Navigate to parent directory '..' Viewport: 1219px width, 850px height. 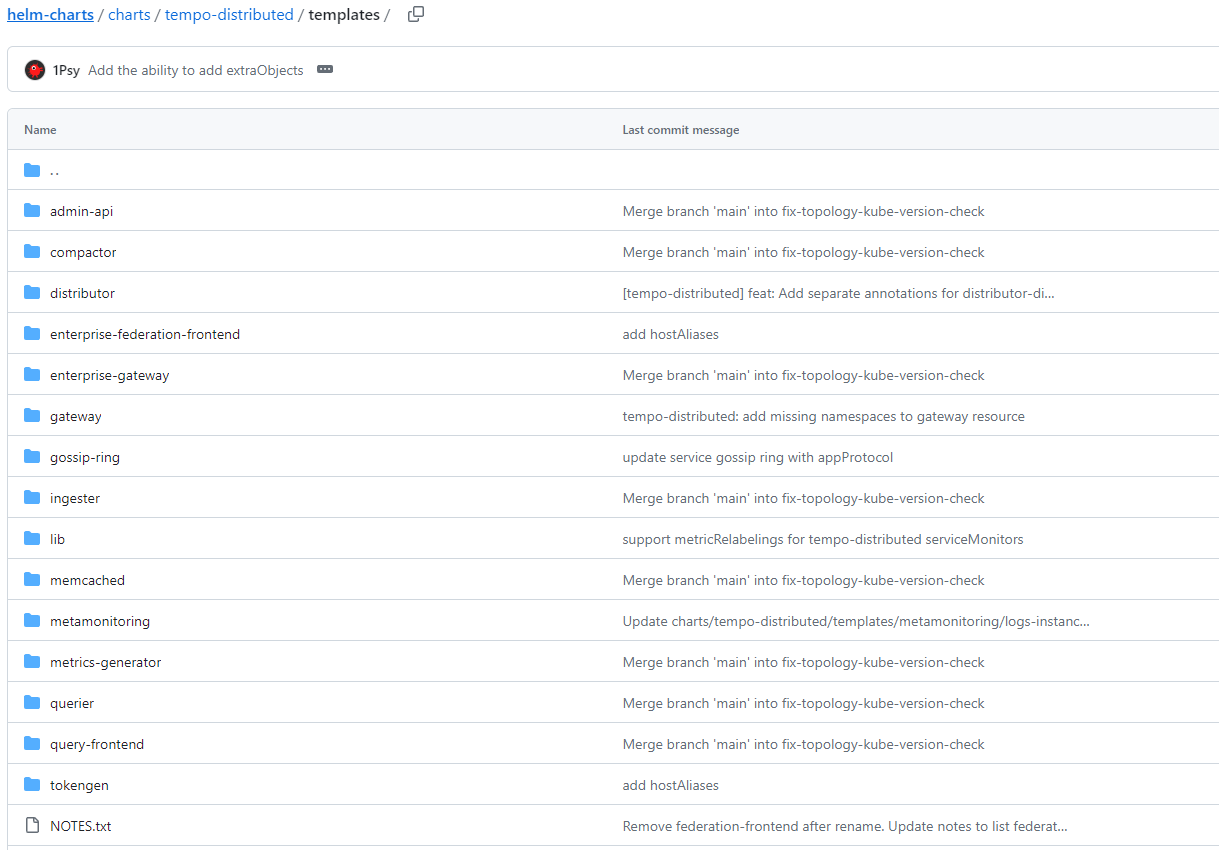point(54,170)
